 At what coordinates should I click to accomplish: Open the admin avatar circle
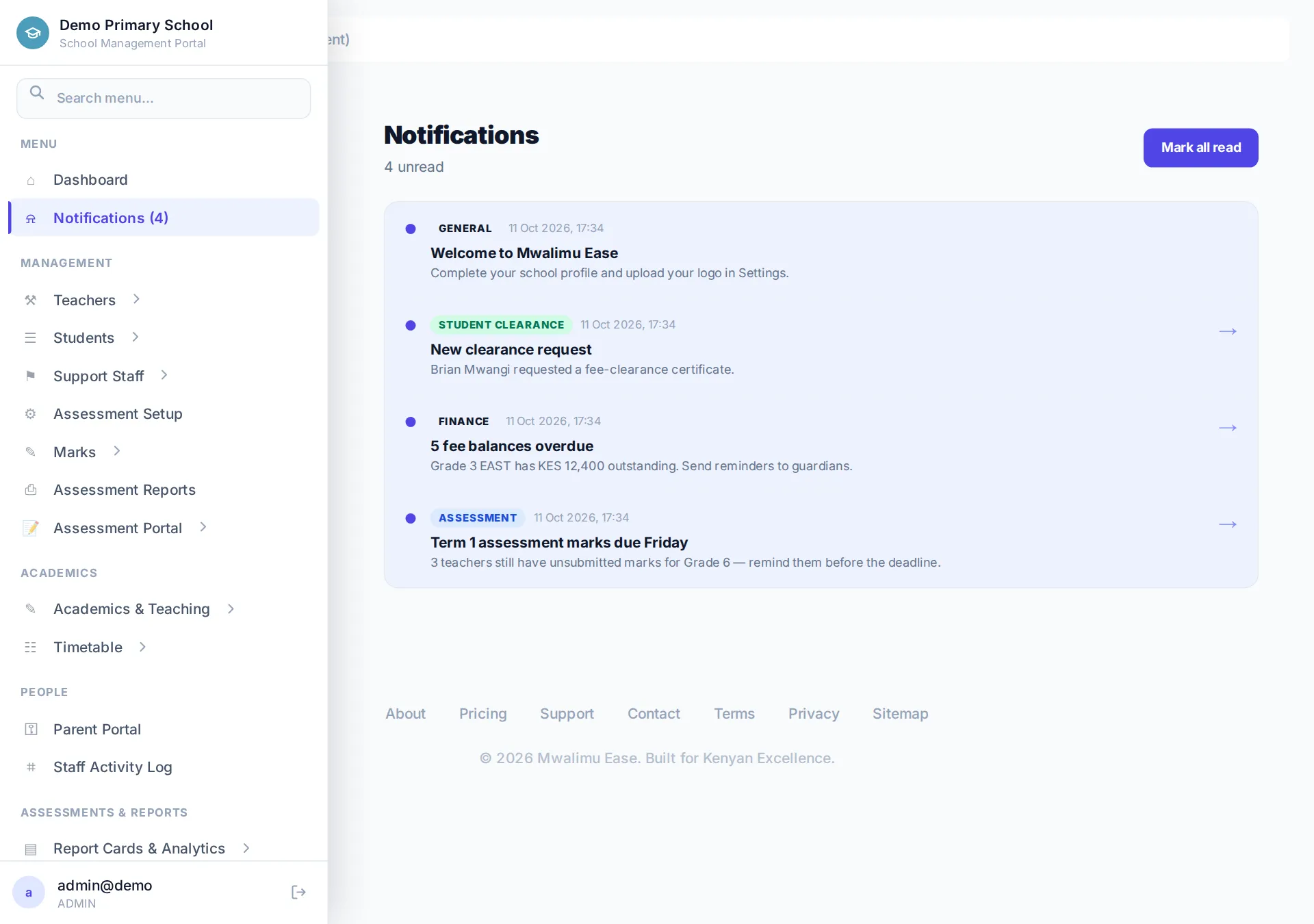tap(29, 893)
